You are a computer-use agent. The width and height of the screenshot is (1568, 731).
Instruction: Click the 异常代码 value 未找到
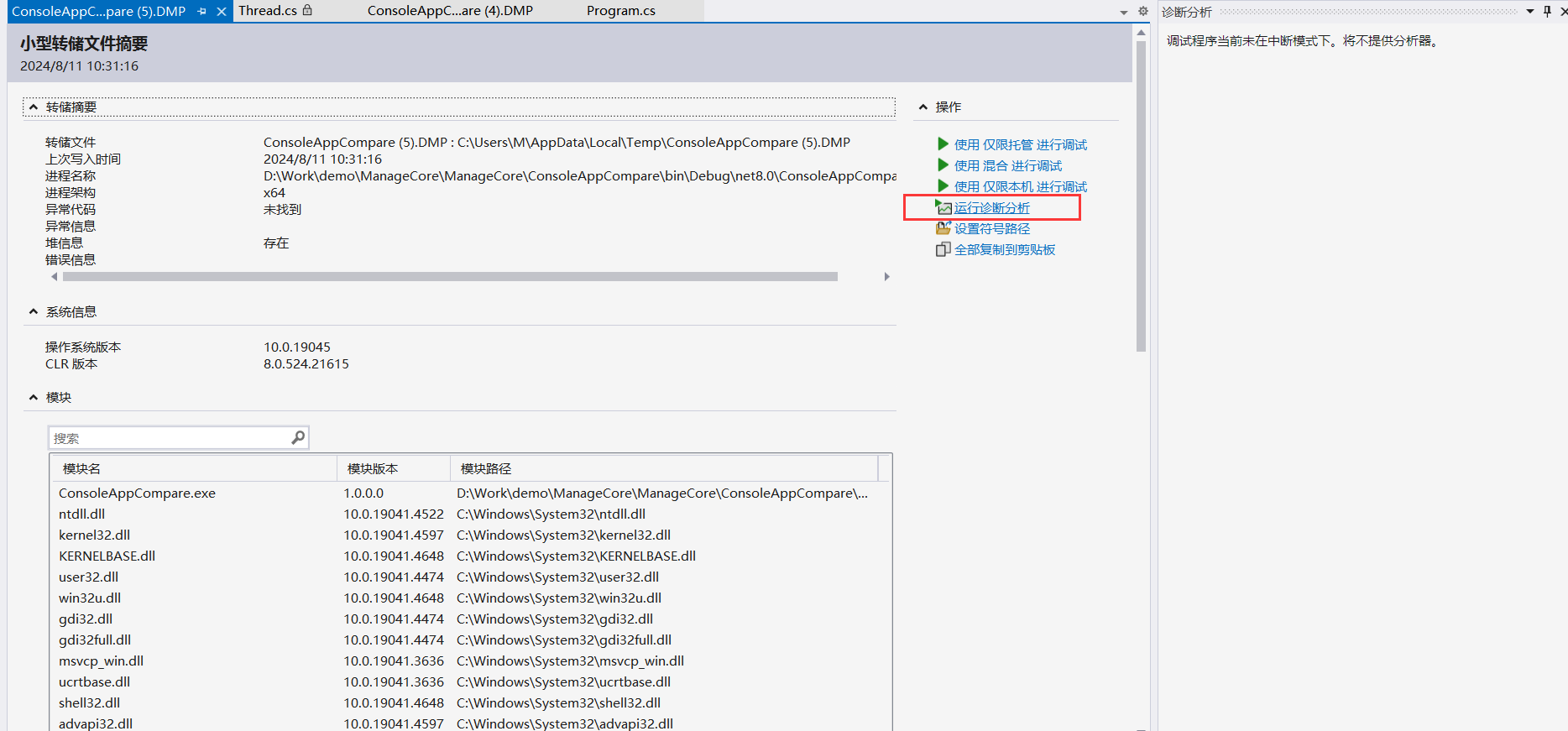coord(282,209)
